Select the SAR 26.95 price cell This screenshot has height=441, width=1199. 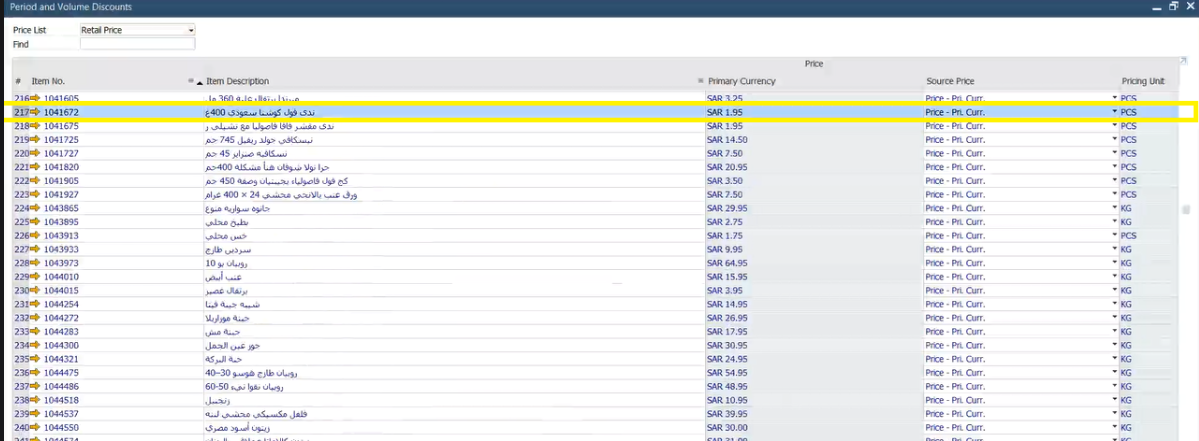point(814,319)
